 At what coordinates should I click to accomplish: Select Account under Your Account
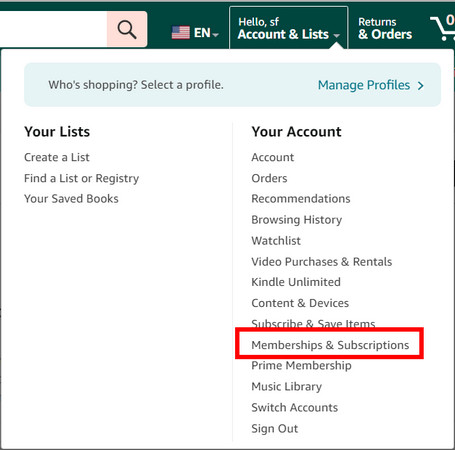click(273, 157)
